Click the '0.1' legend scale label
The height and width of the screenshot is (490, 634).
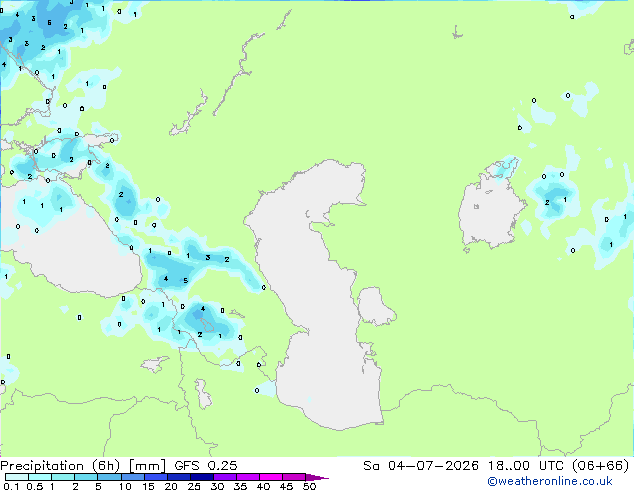[x=11, y=486]
